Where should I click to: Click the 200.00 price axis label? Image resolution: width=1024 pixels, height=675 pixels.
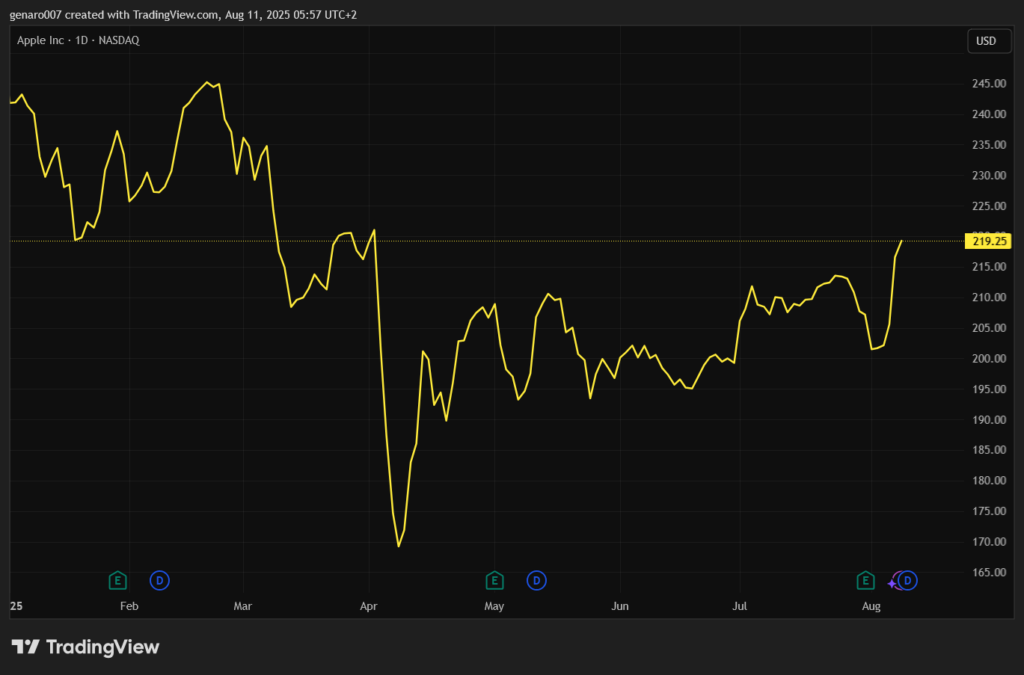click(987, 359)
